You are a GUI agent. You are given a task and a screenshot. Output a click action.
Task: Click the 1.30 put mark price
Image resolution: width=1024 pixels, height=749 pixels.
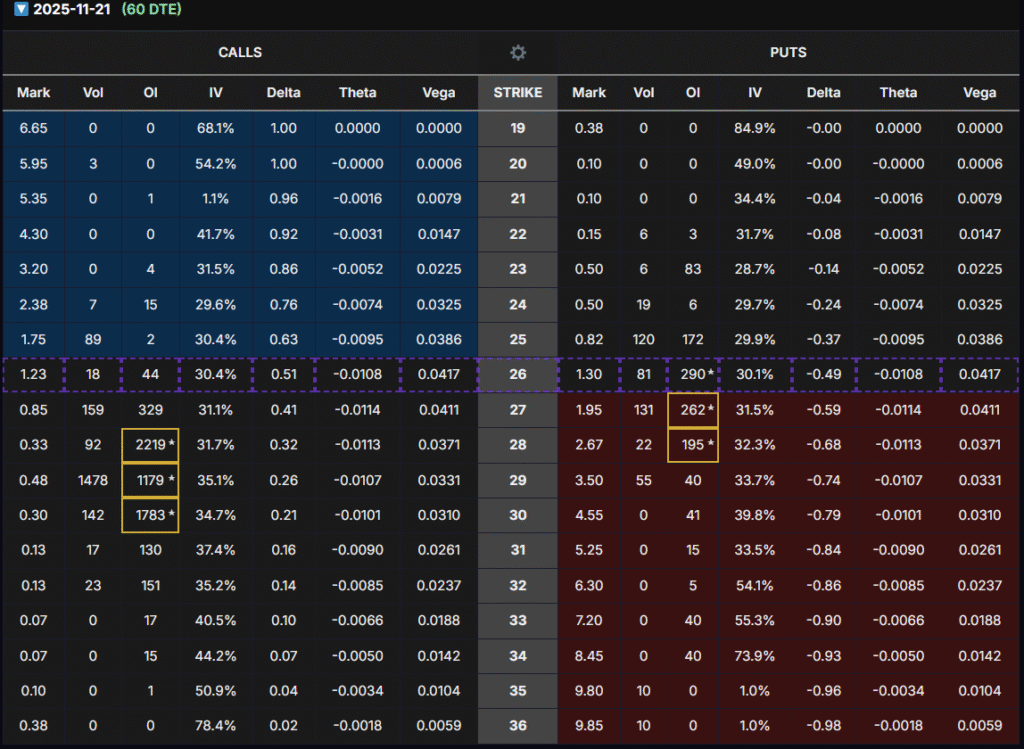pos(588,375)
